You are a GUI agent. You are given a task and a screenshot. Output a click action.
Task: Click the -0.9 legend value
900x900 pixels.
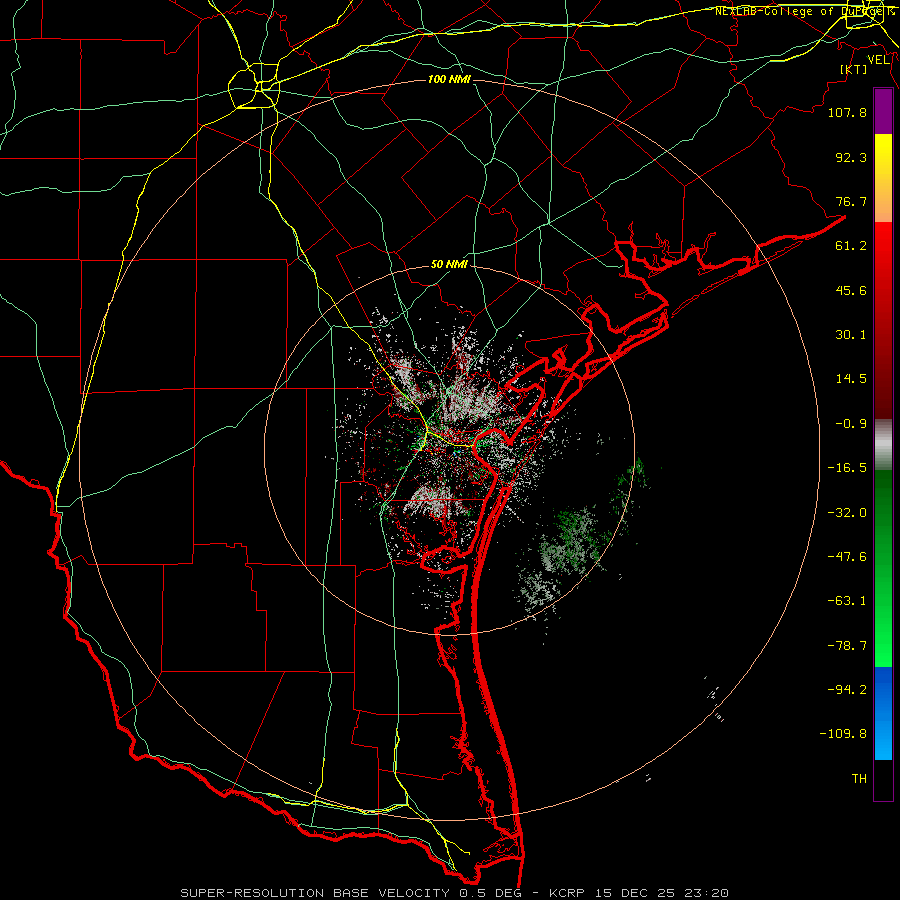(x=851, y=424)
